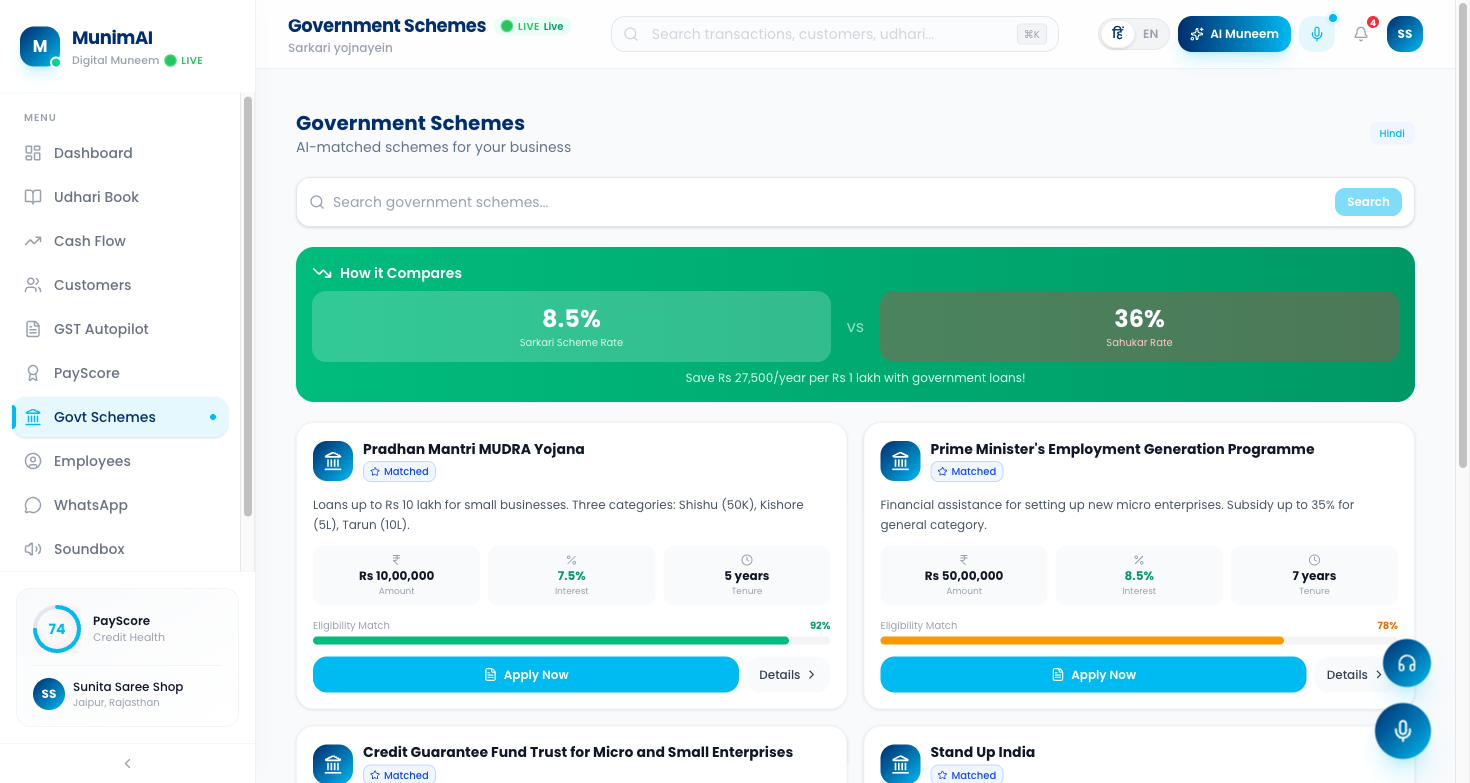Click the Stand Up India bank icon
The height and width of the screenshot is (783, 1470).
tap(900, 764)
